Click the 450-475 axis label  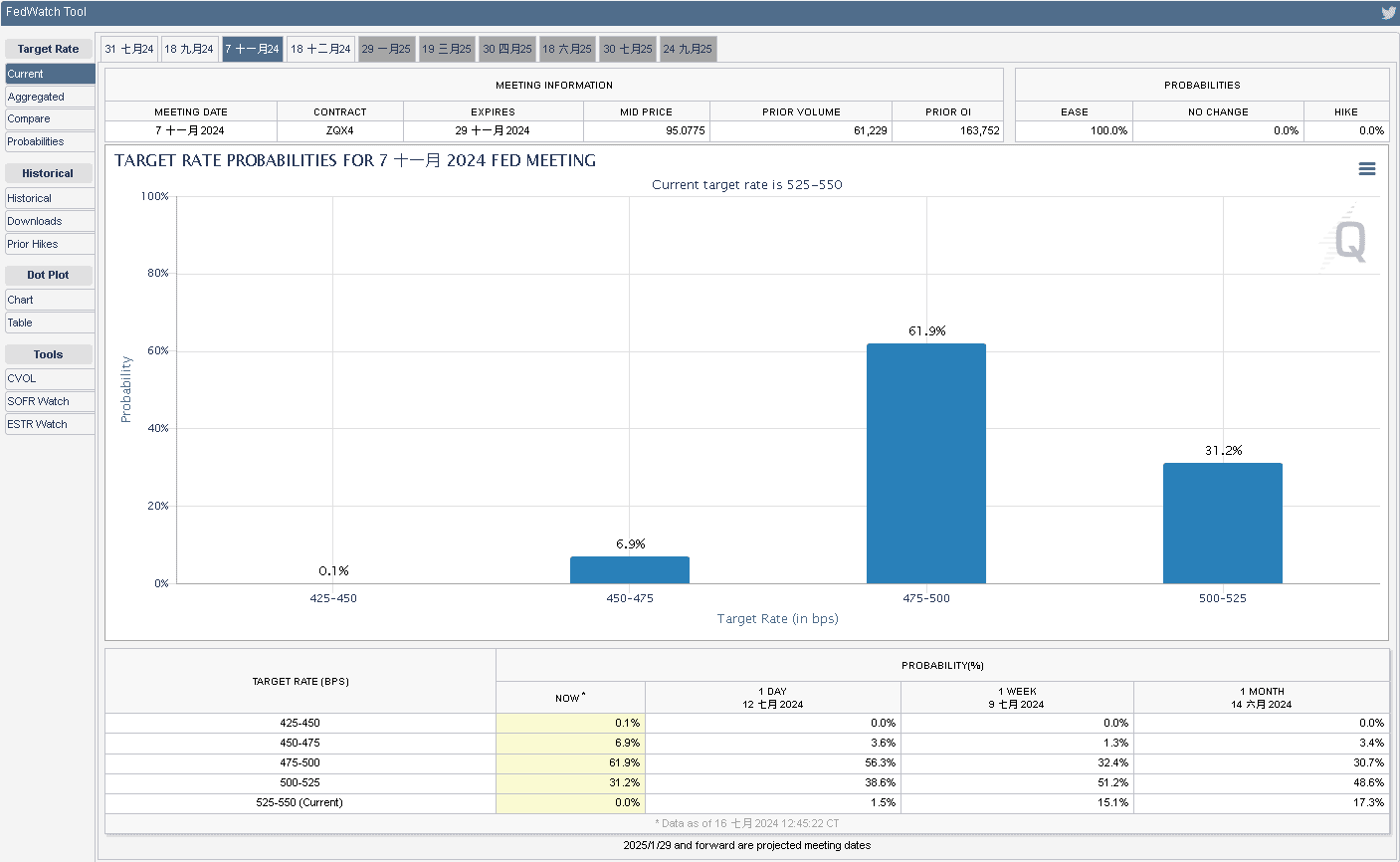(630, 598)
